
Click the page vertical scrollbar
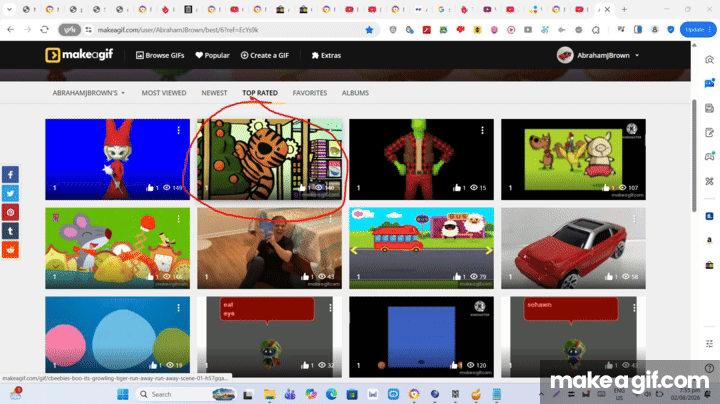694,156
